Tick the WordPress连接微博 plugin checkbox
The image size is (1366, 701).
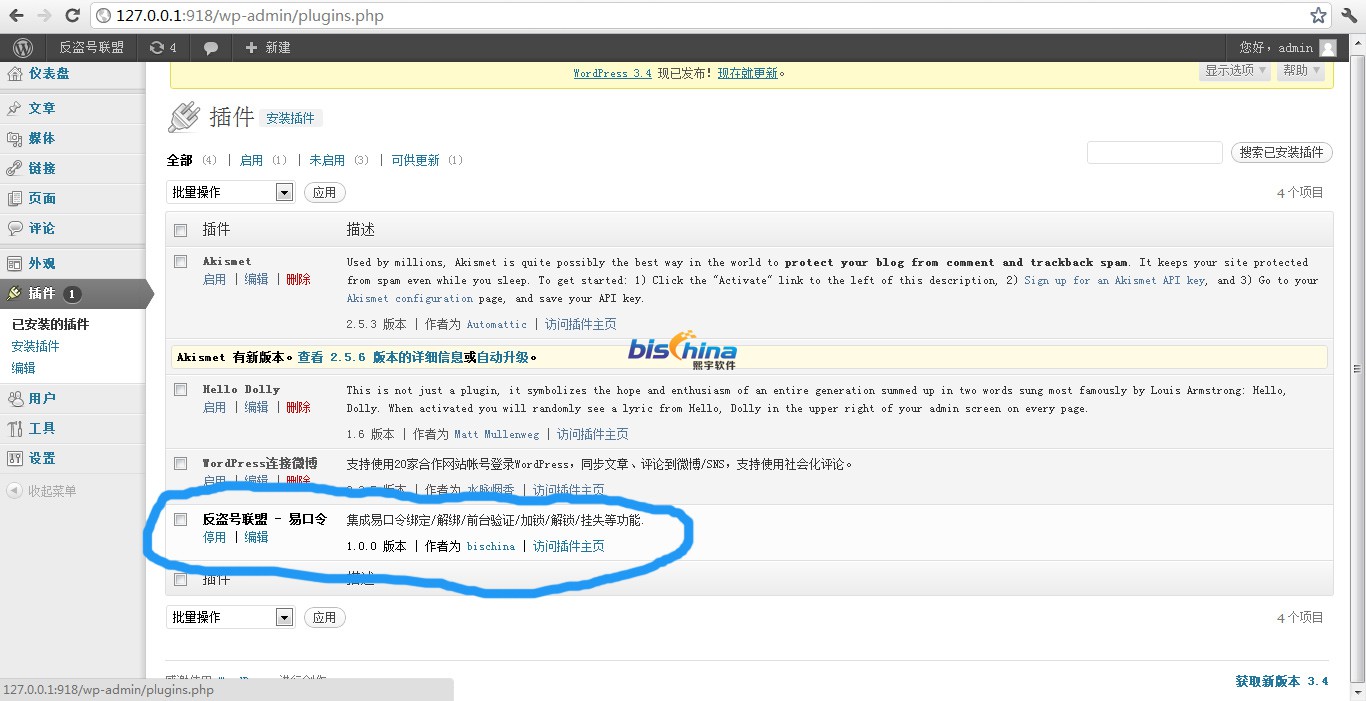click(x=181, y=463)
